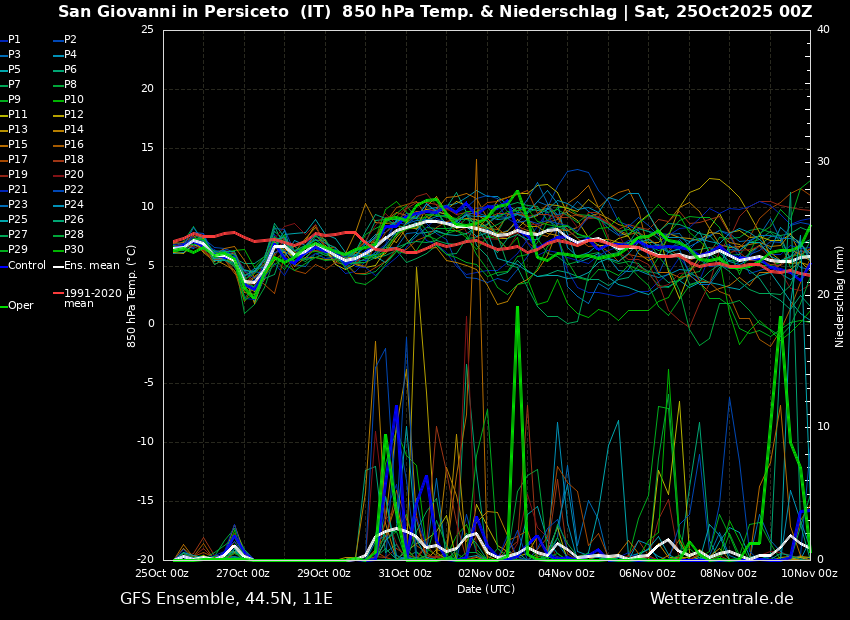Select the Control run legend entry
Screen dimensions: 850x620
coord(27,266)
